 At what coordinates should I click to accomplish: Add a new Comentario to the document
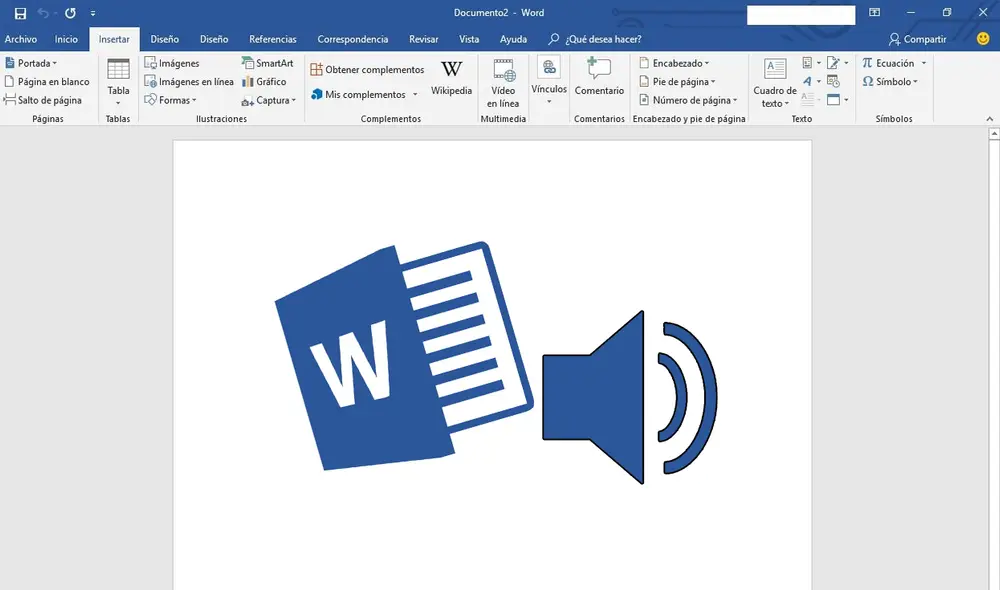coord(599,78)
